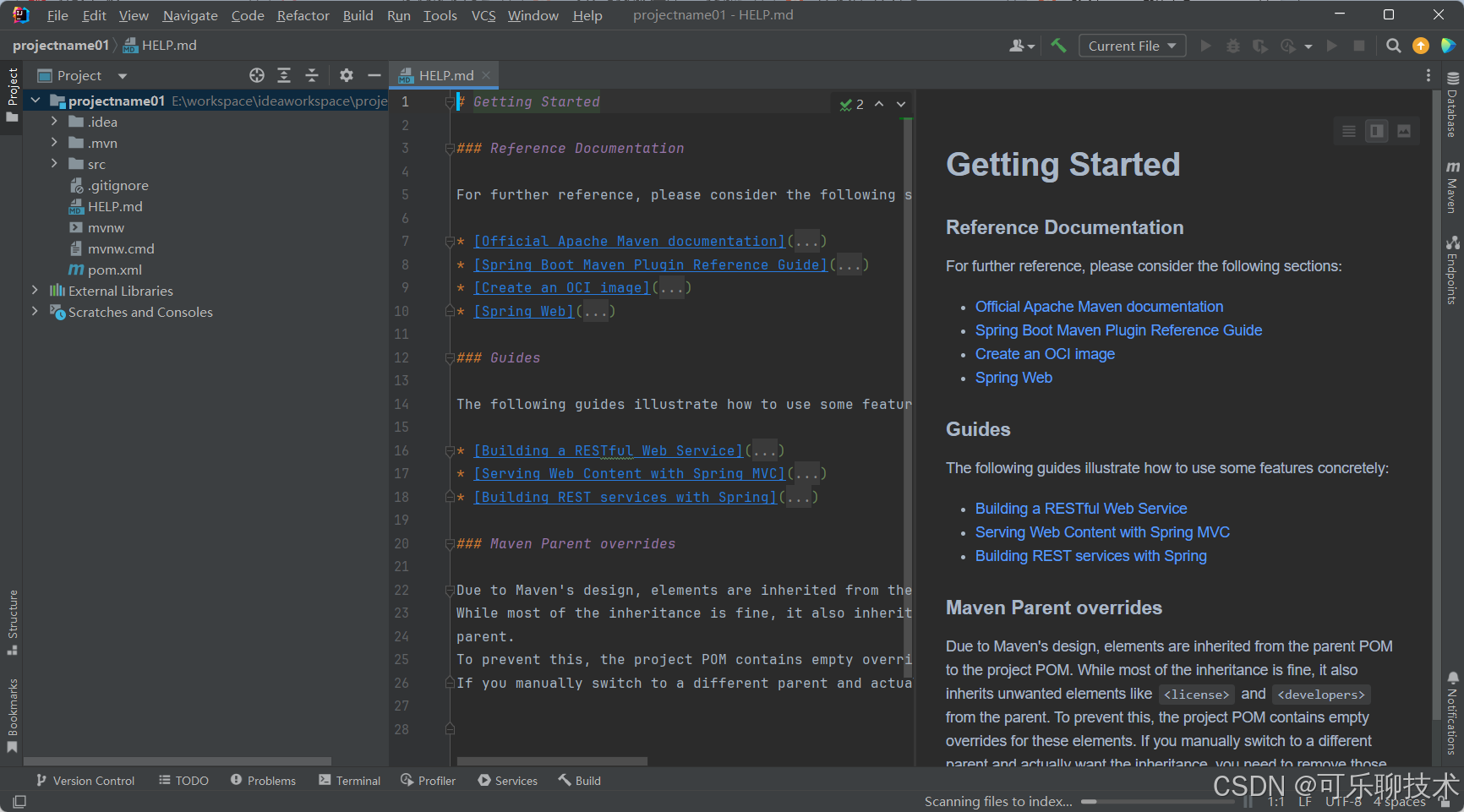Viewport: 1464px width, 812px height.
Task: Switch to preview-only view mode
Action: pyautogui.click(x=1404, y=131)
